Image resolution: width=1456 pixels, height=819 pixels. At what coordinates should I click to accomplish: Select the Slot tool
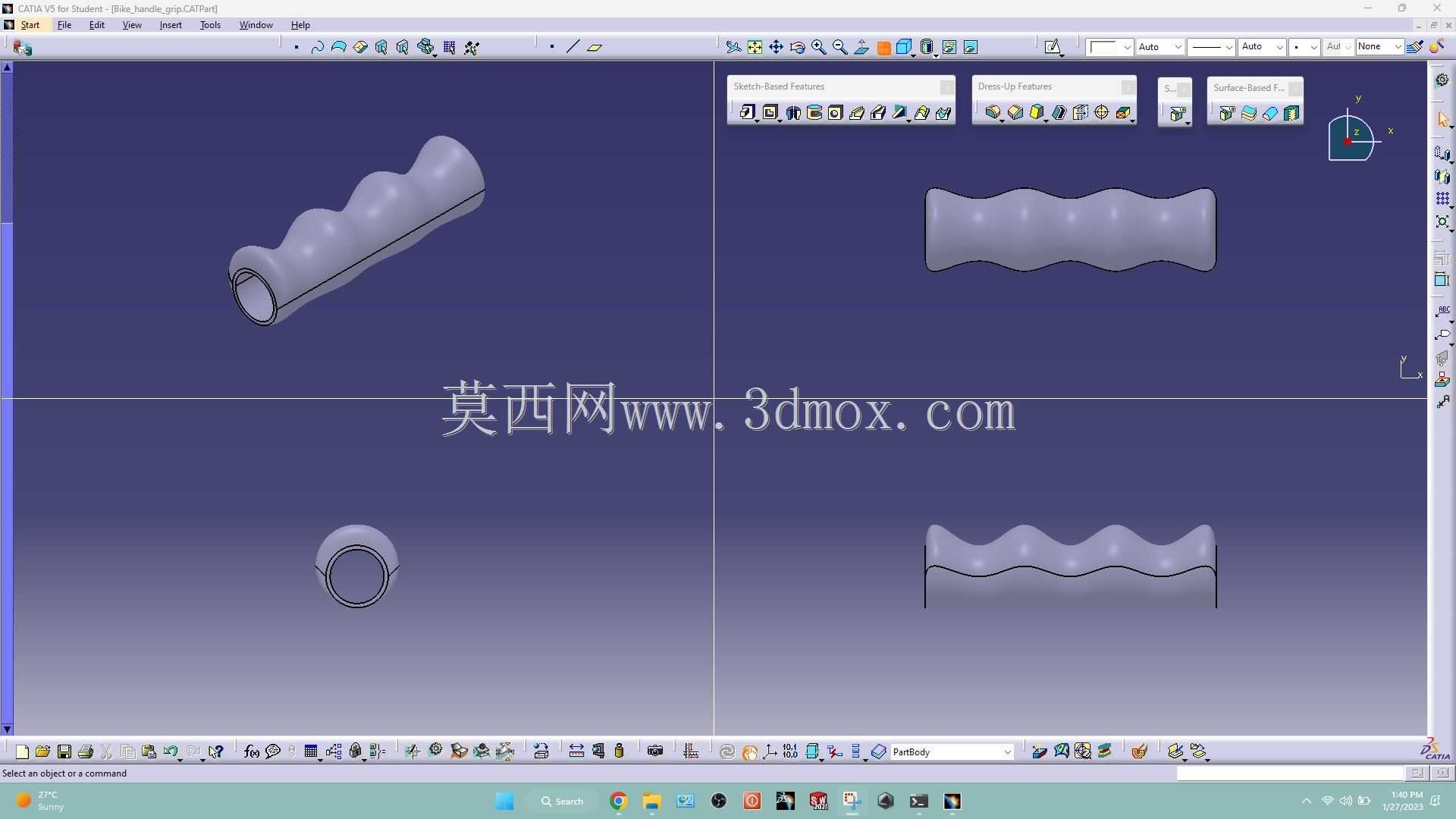coord(878,113)
